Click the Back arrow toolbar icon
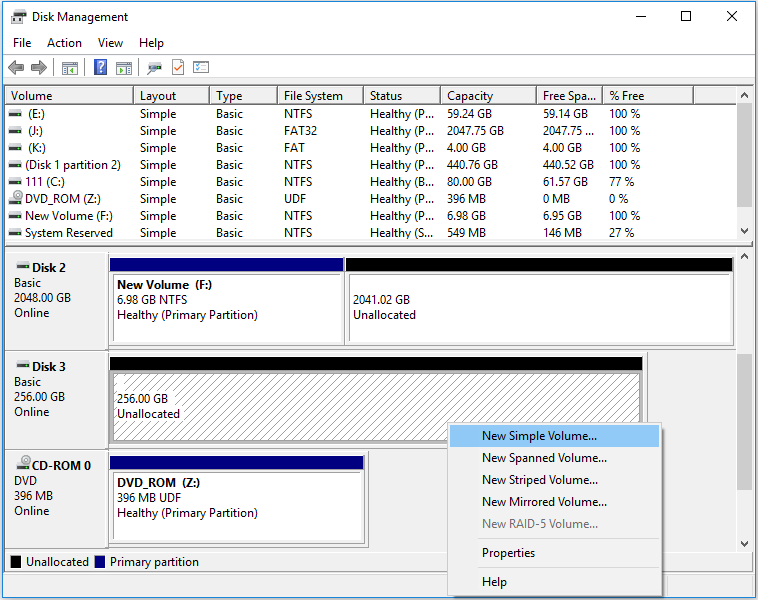 16,67
